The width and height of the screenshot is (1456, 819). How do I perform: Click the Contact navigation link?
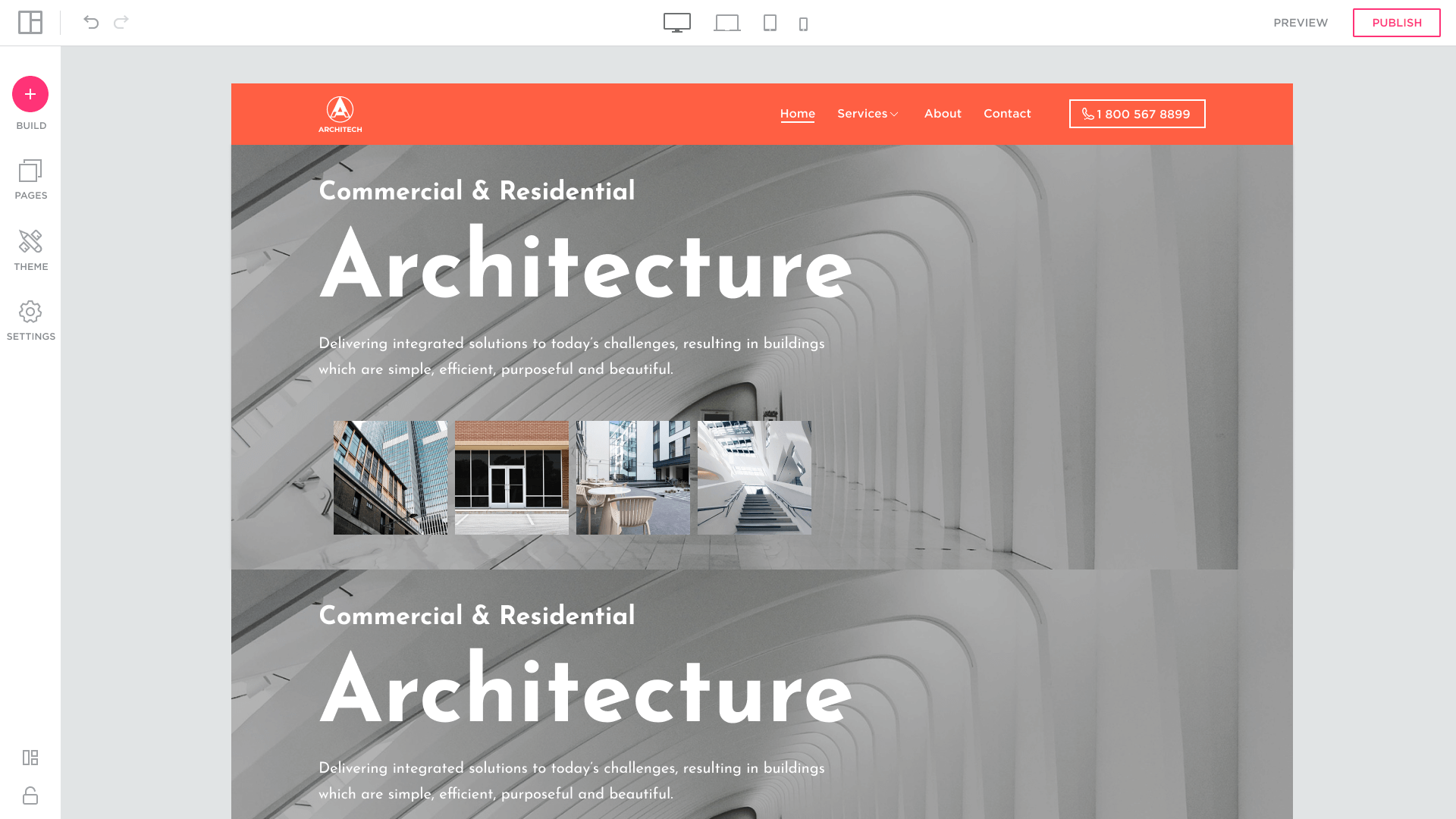pyautogui.click(x=1007, y=114)
